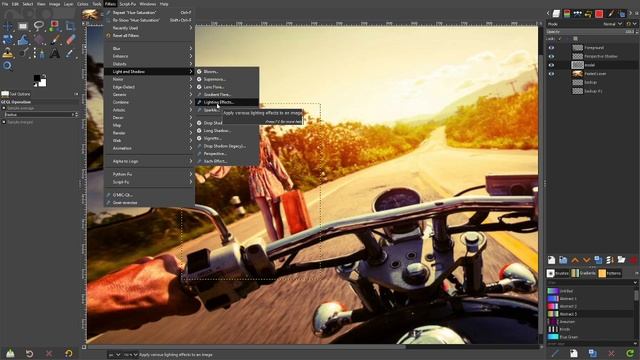Click Reset all Filters menu entry
The width and height of the screenshot is (640, 360).
[x=149, y=36]
